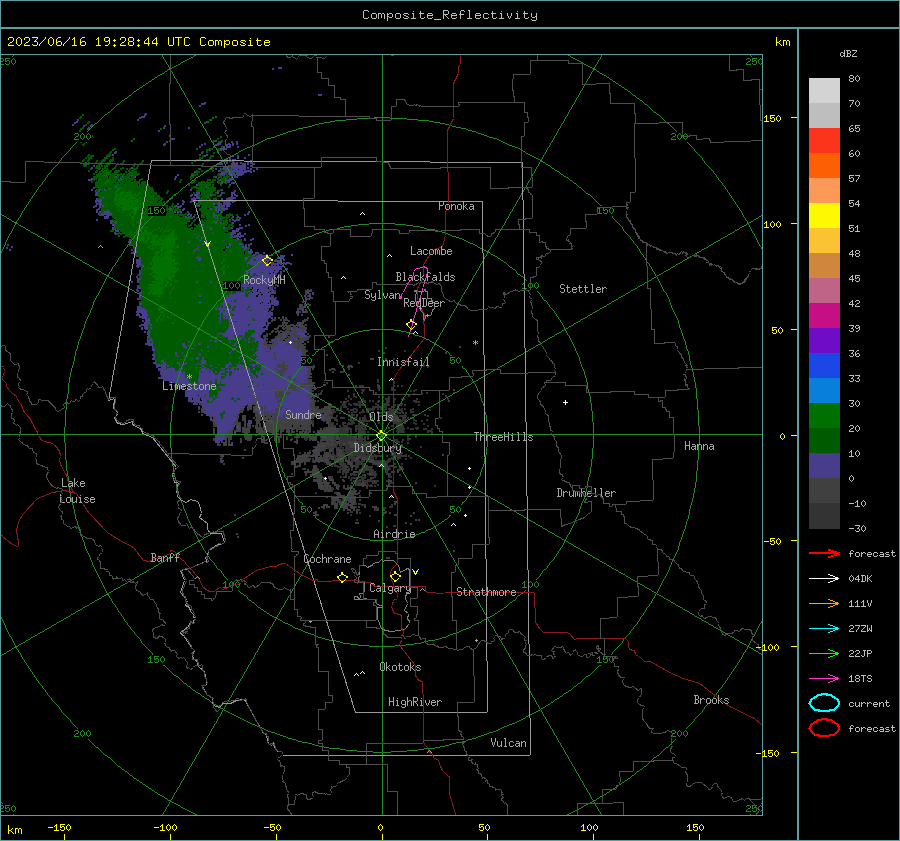Click the Airdrie city label
This screenshot has width=900, height=841.
(x=394, y=534)
